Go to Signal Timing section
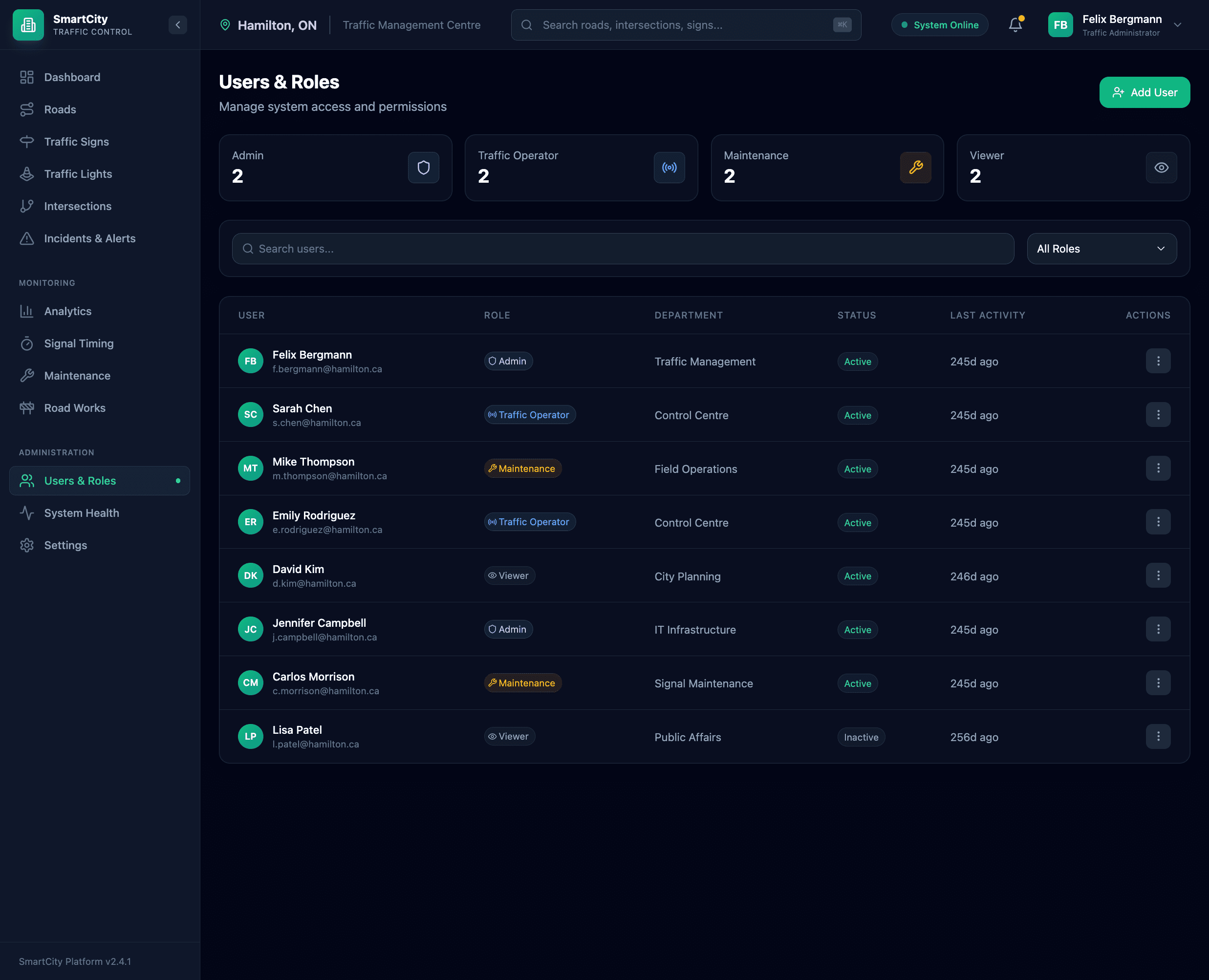The height and width of the screenshot is (980, 1209). [79, 343]
